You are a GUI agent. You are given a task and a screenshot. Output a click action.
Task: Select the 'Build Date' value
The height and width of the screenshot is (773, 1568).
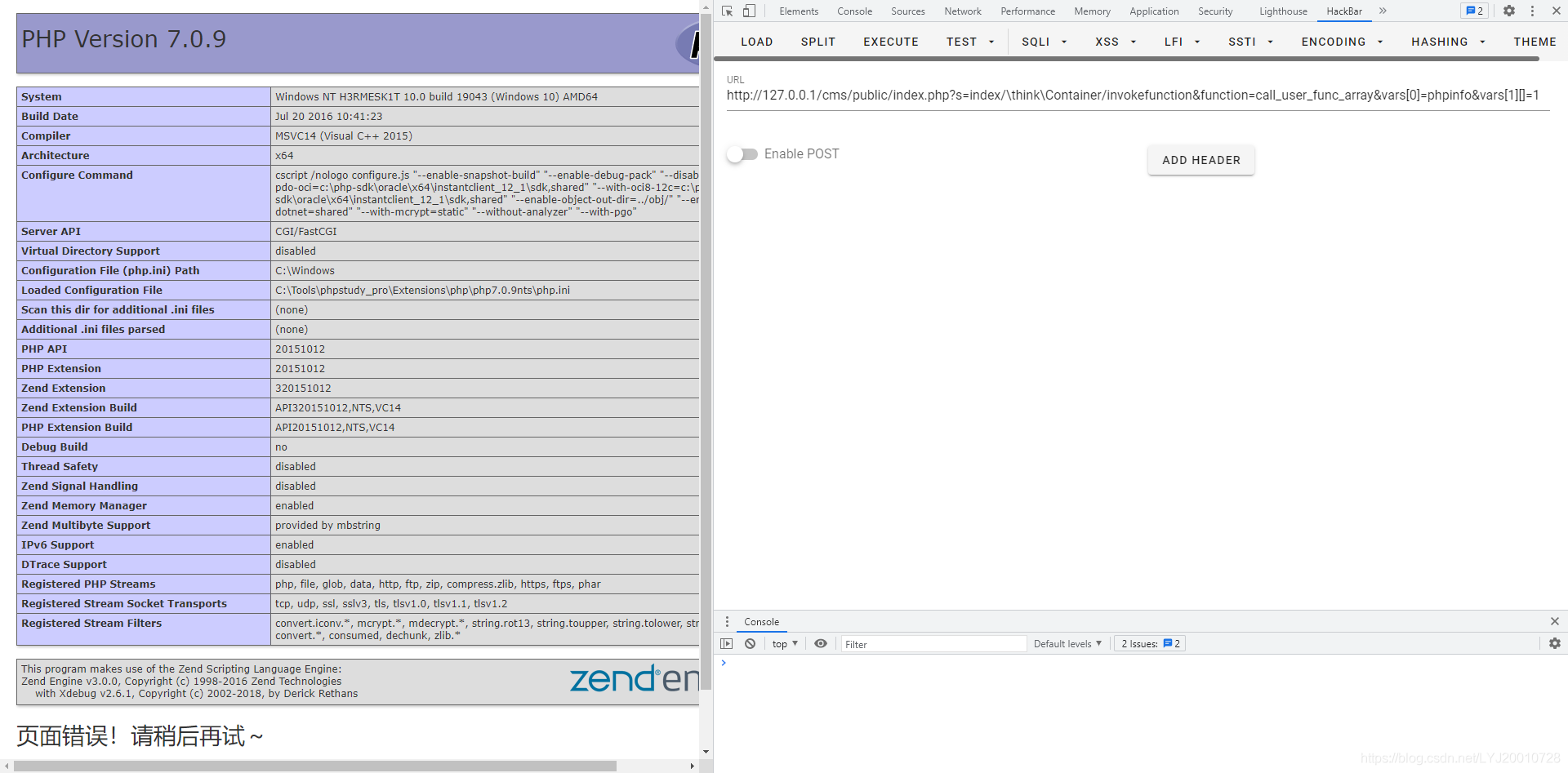tap(328, 117)
